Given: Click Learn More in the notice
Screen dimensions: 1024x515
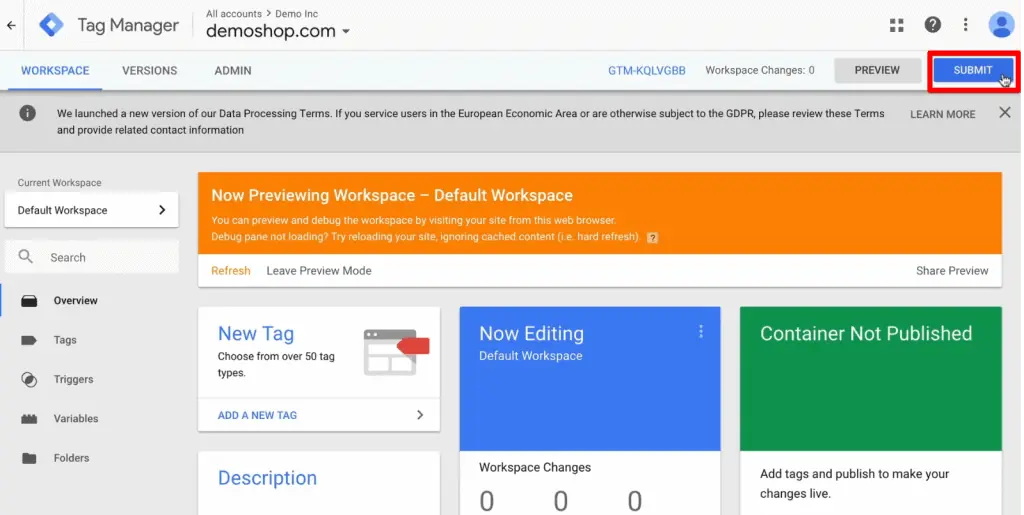Looking at the screenshot, I should (942, 114).
